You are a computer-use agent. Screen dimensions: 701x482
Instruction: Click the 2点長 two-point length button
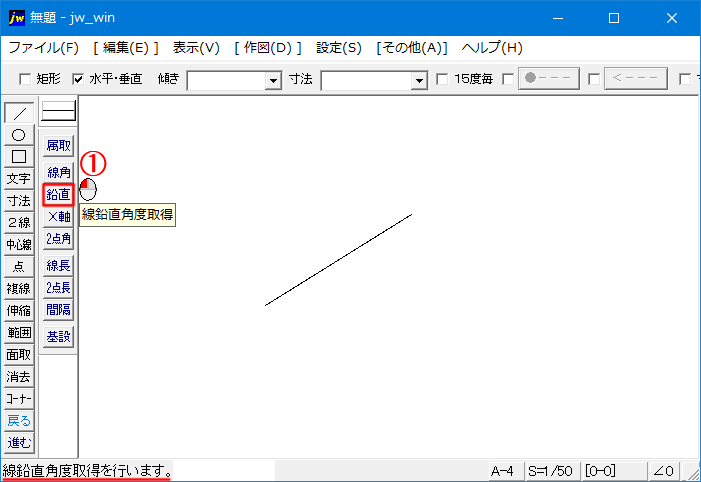click(x=59, y=288)
